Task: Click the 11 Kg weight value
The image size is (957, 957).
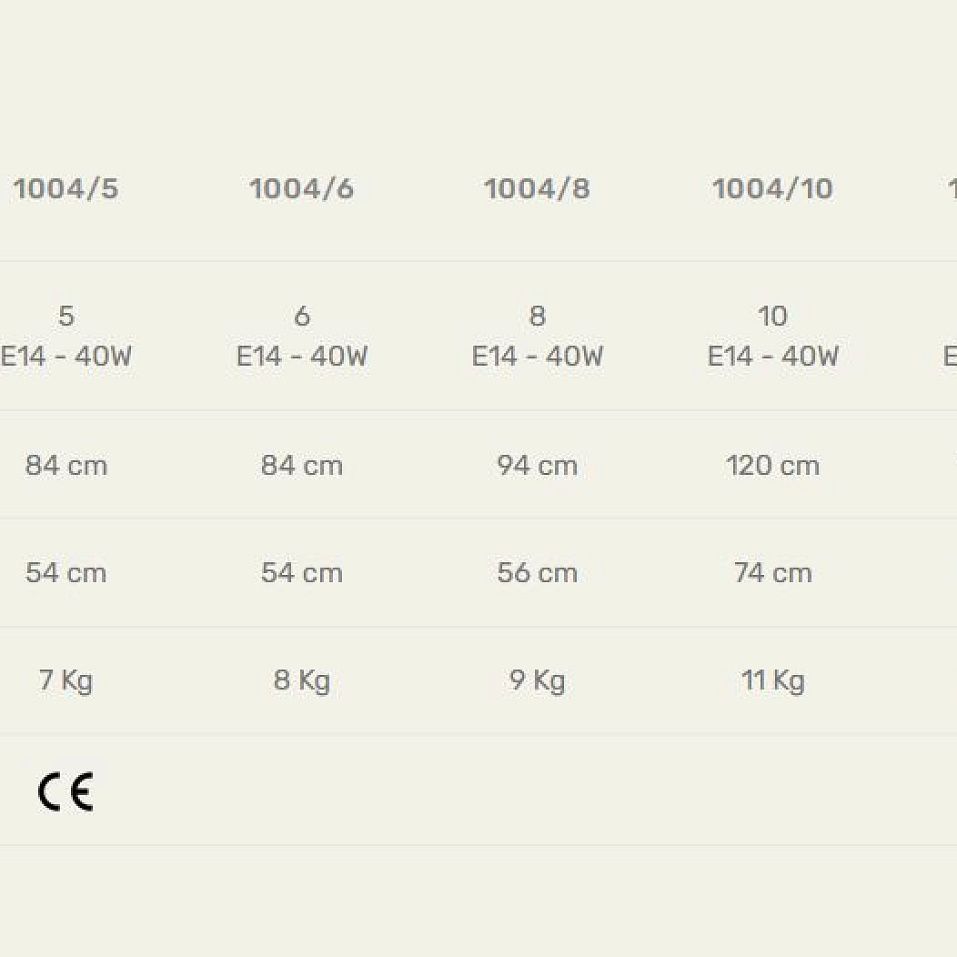Action: pos(773,681)
